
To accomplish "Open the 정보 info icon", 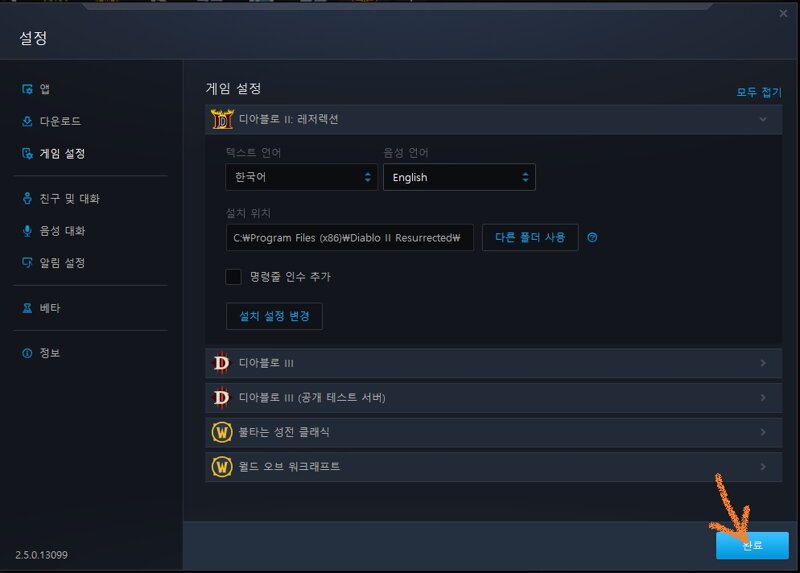I will (28, 353).
